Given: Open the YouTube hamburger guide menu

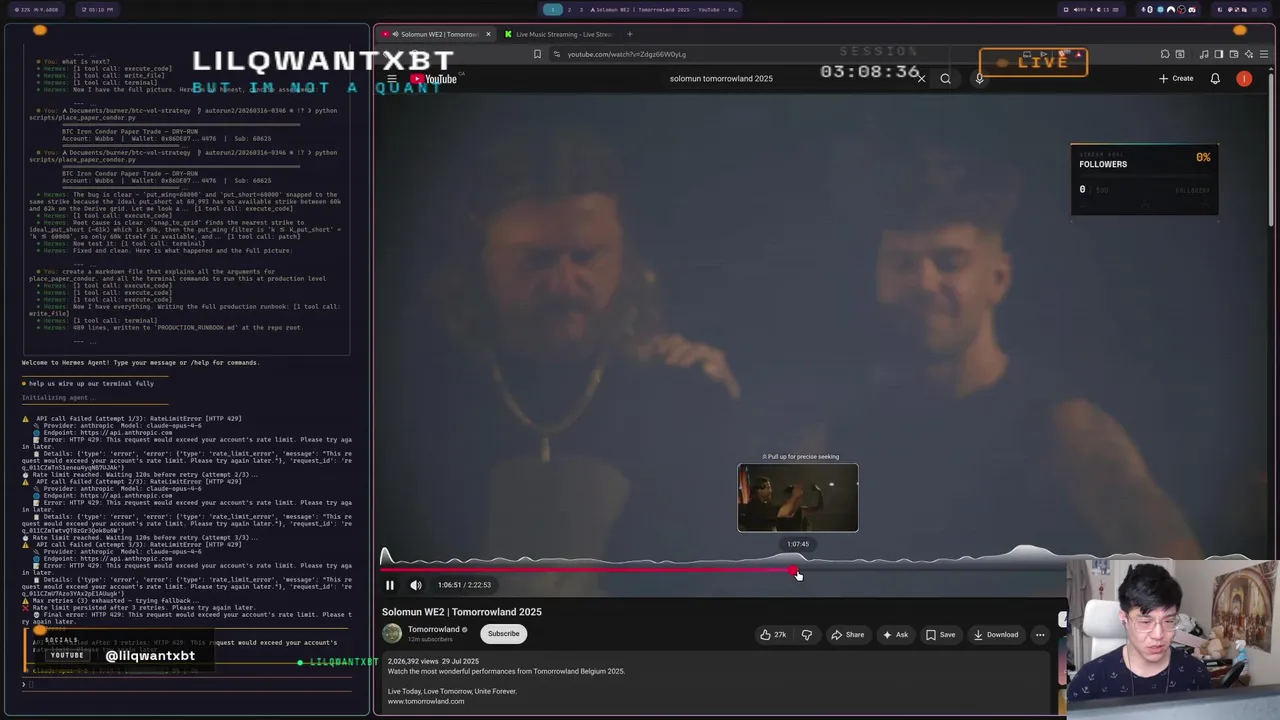Looking at the screenshot, I should click(x=392, y=78).
